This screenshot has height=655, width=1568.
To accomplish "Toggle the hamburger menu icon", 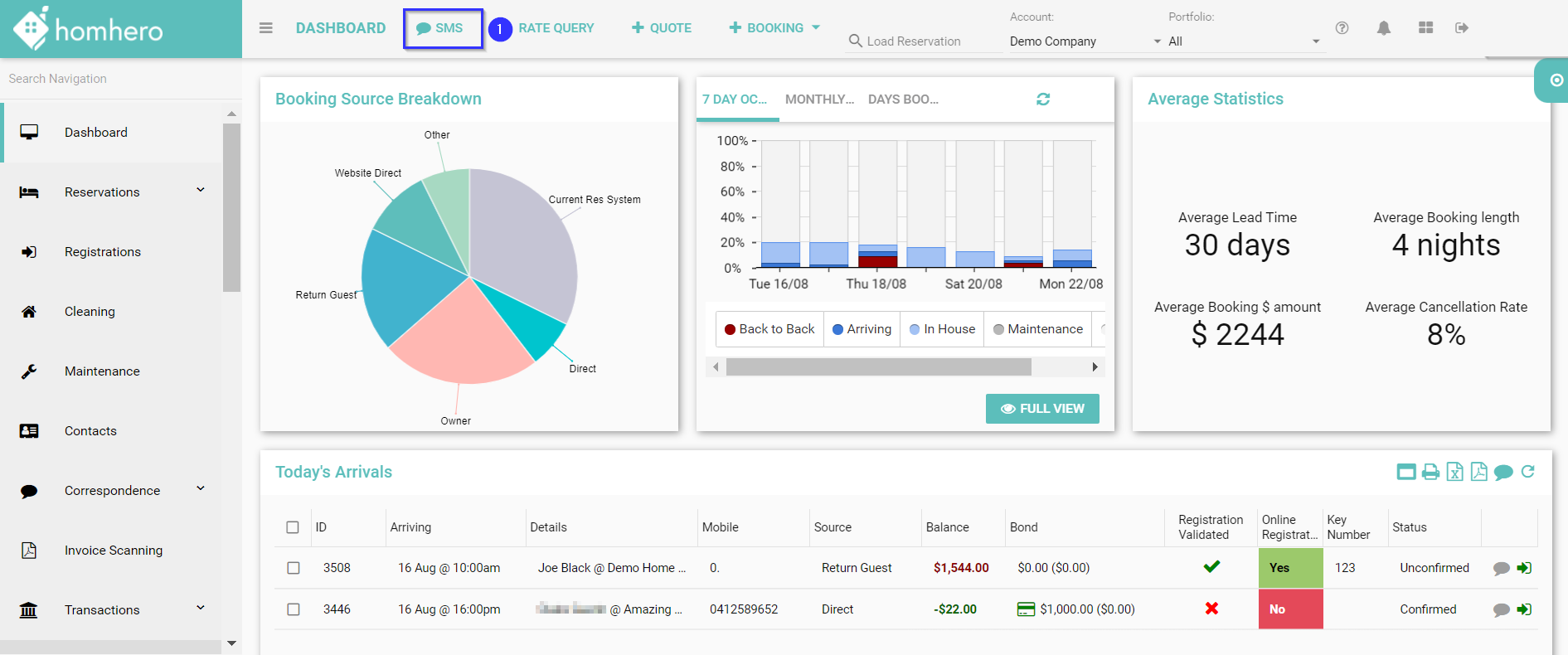I will click(266, 28).
